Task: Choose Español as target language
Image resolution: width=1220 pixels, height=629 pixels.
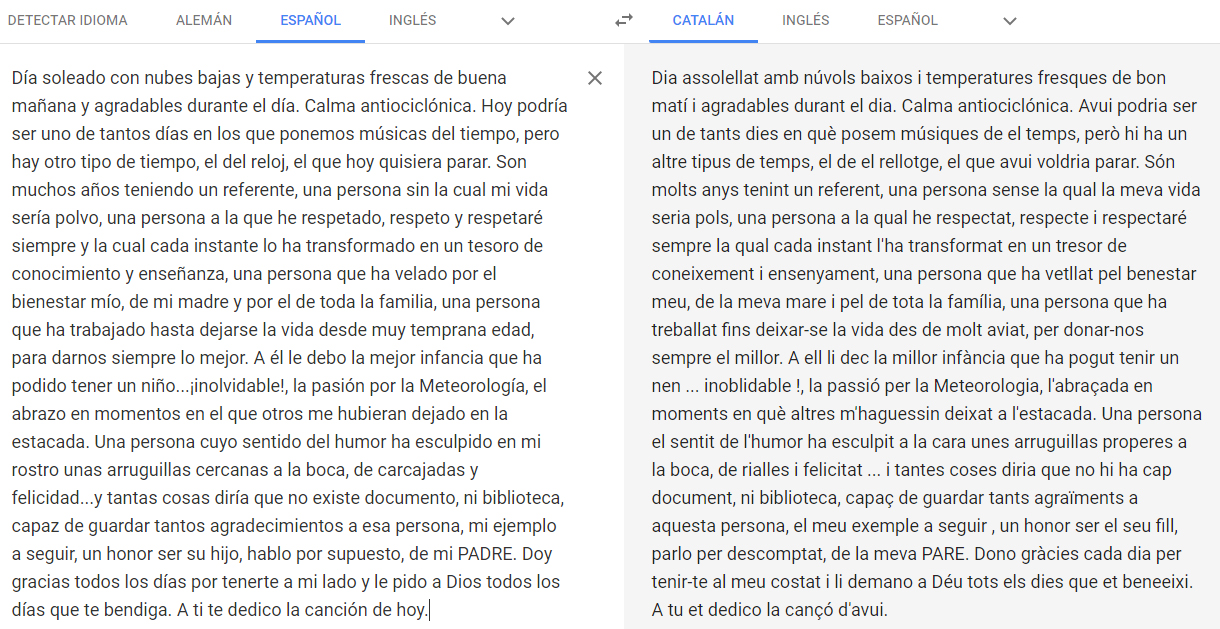Action: (x=907, y=20)
